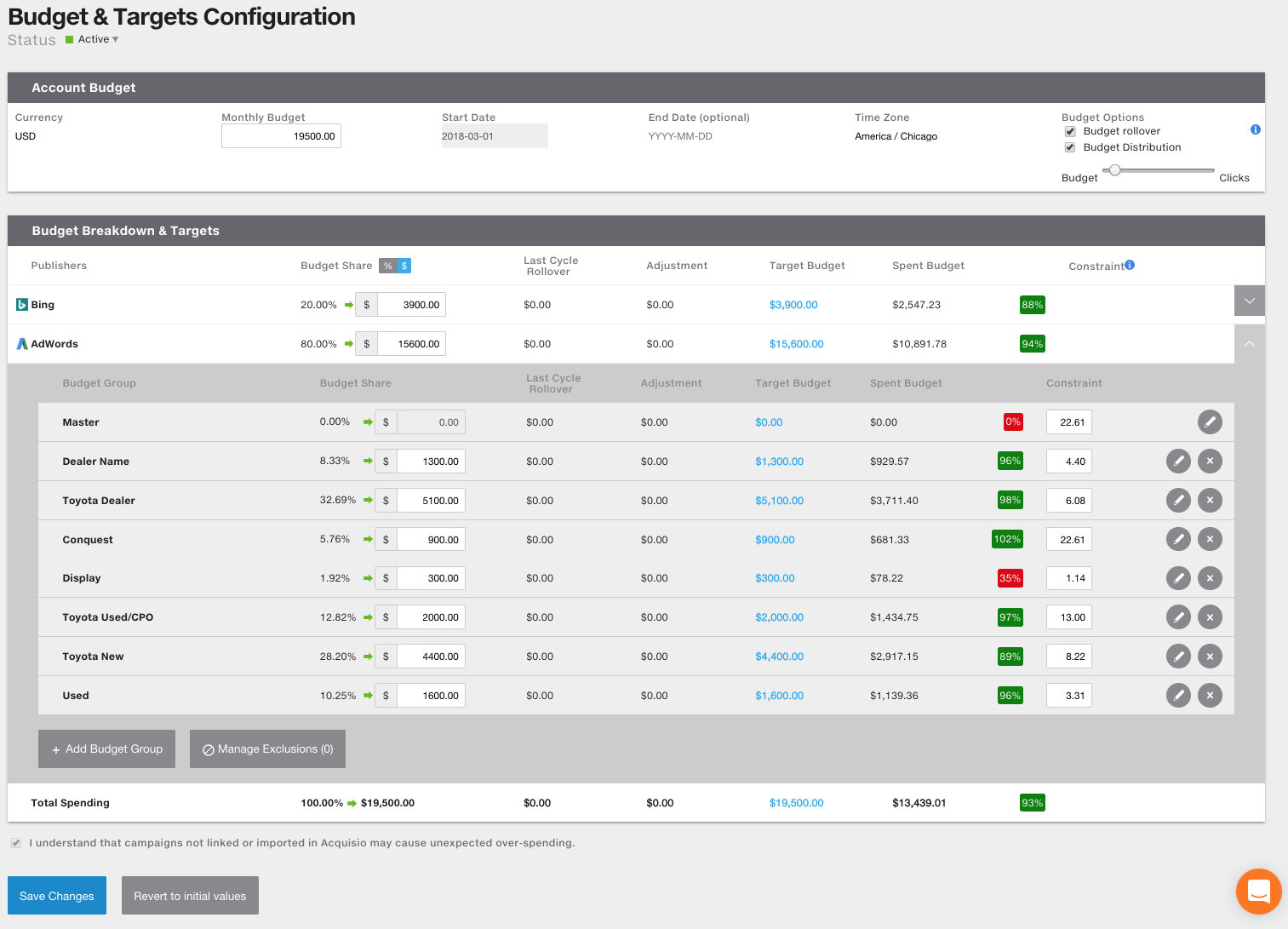Toggle the Budget rollover checkbox
Image resolution: width=1288 pixels, height=929 pixels.
pyautogui.click(x=1070, y=131)
